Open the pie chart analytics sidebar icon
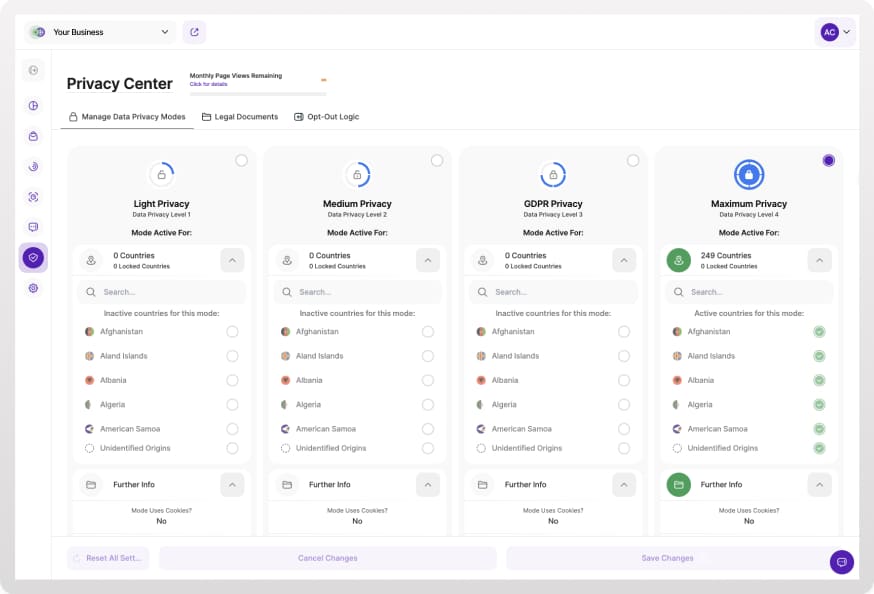The width and height of the screenshot is (874, 594). click(x=33, y=106)
